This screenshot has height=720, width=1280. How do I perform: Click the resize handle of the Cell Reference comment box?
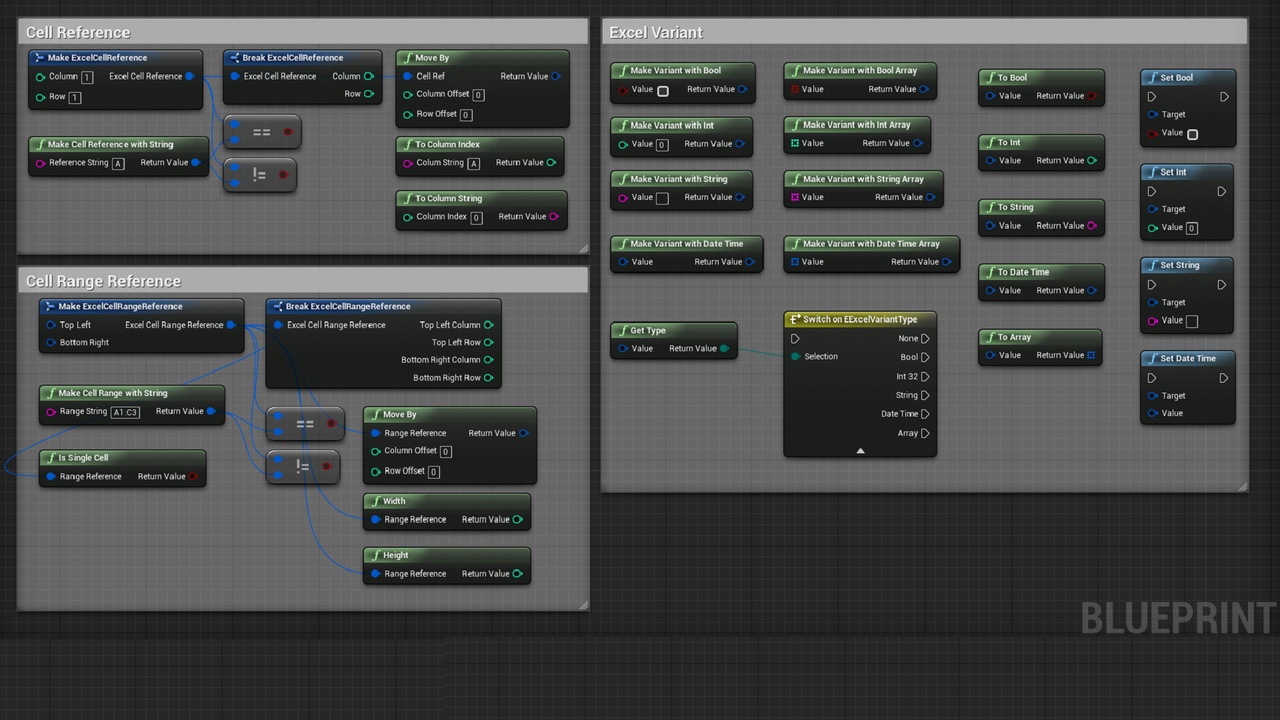click(x=584, y=248)
